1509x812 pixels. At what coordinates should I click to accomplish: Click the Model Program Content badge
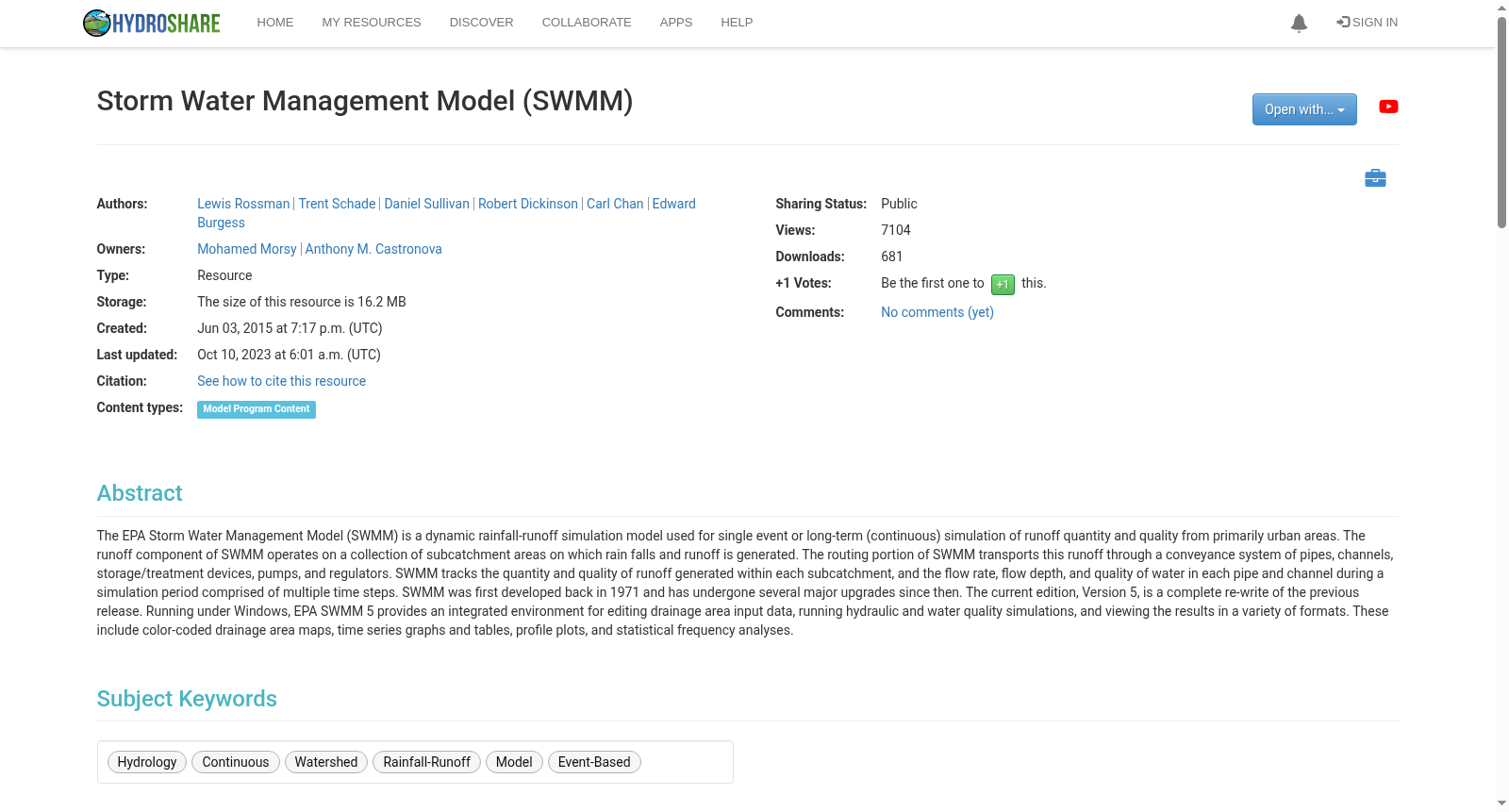pos(257,409)
